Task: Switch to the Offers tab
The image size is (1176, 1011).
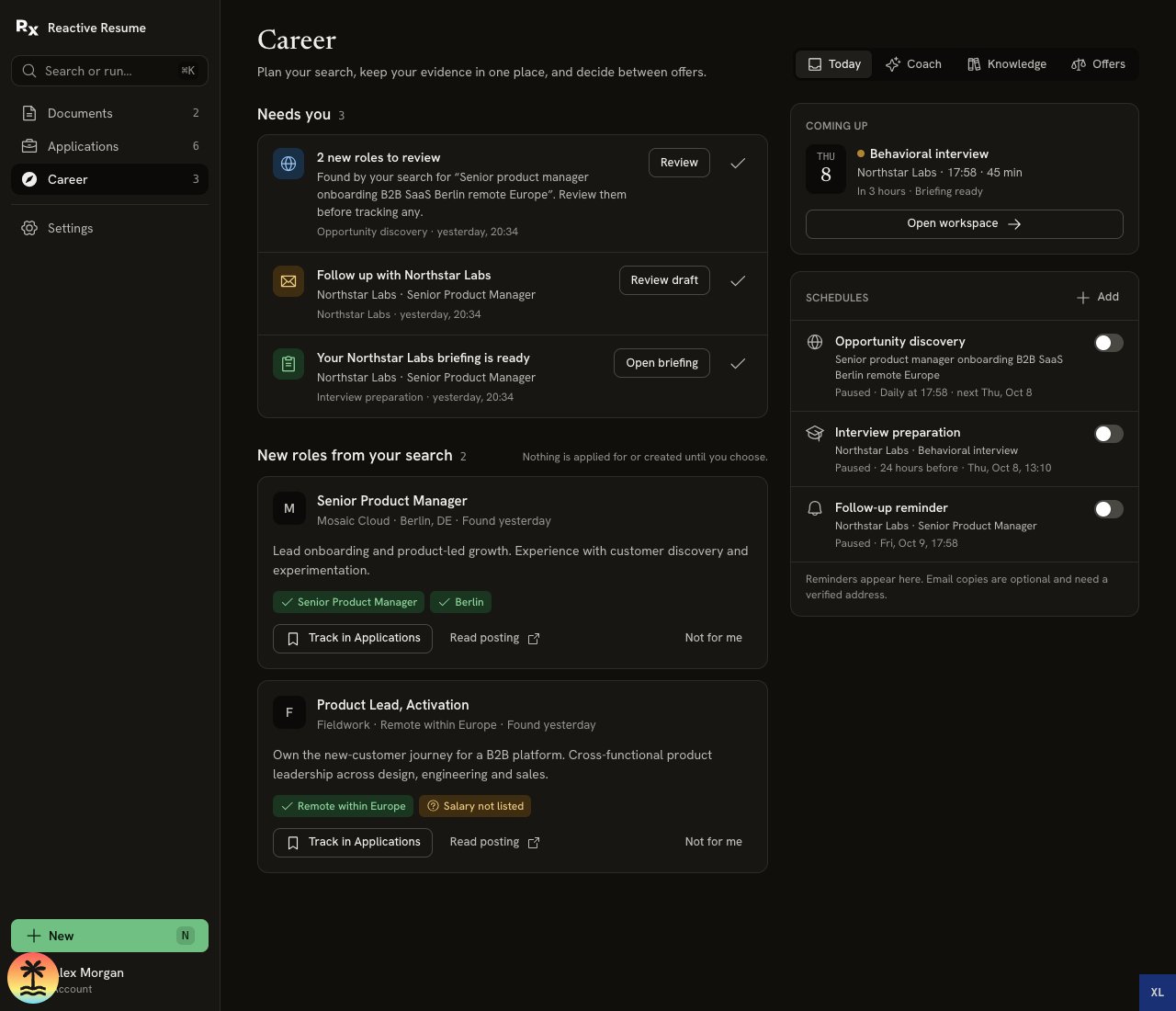Action: pyautogui.click(x=1098, y=64)
